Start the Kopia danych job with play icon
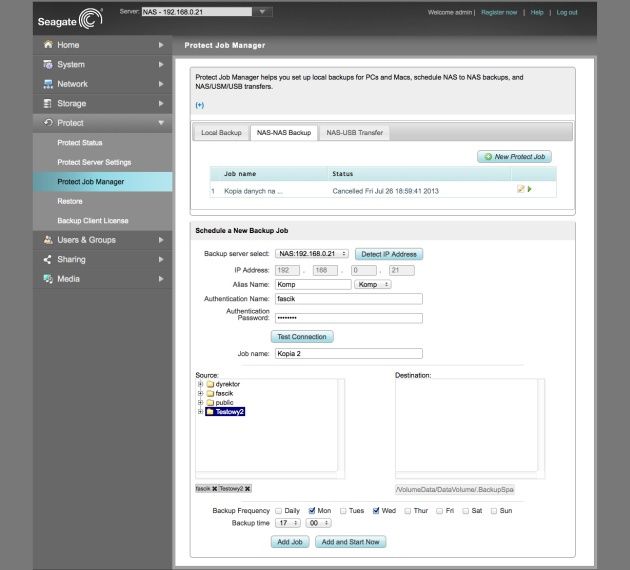Viewport: 630px width, 570px height. tap(530, 189)
